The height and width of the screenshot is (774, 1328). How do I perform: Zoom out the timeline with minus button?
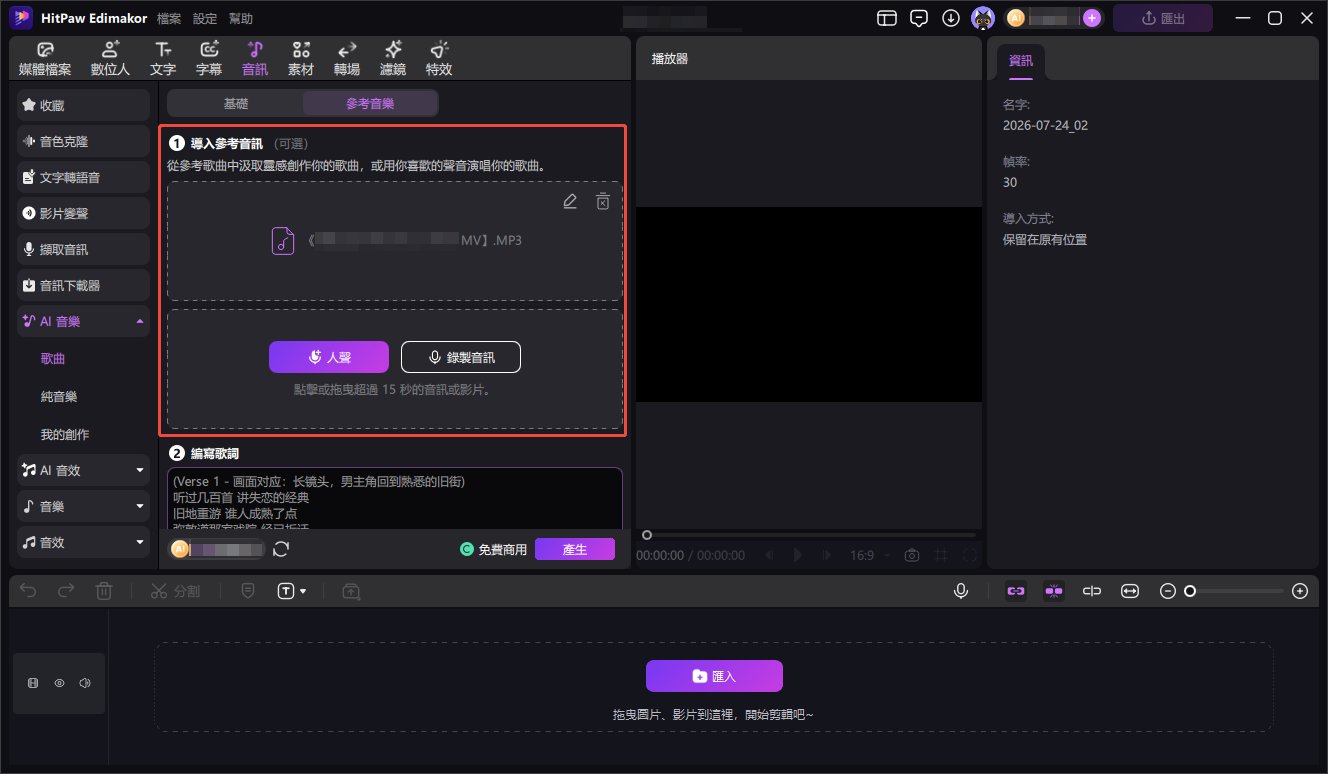(1167, 591)
